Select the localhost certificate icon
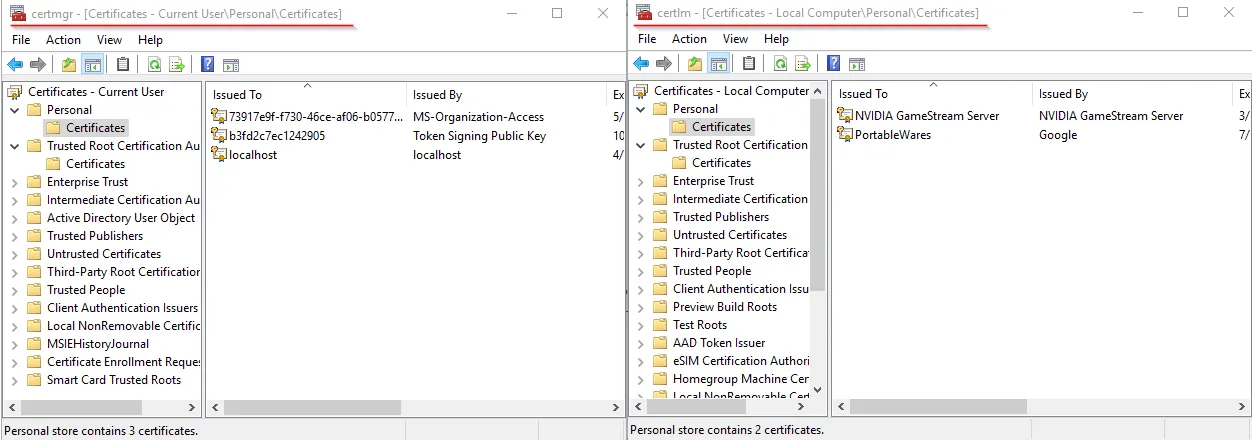1252x440 pixels. [220, 155]
